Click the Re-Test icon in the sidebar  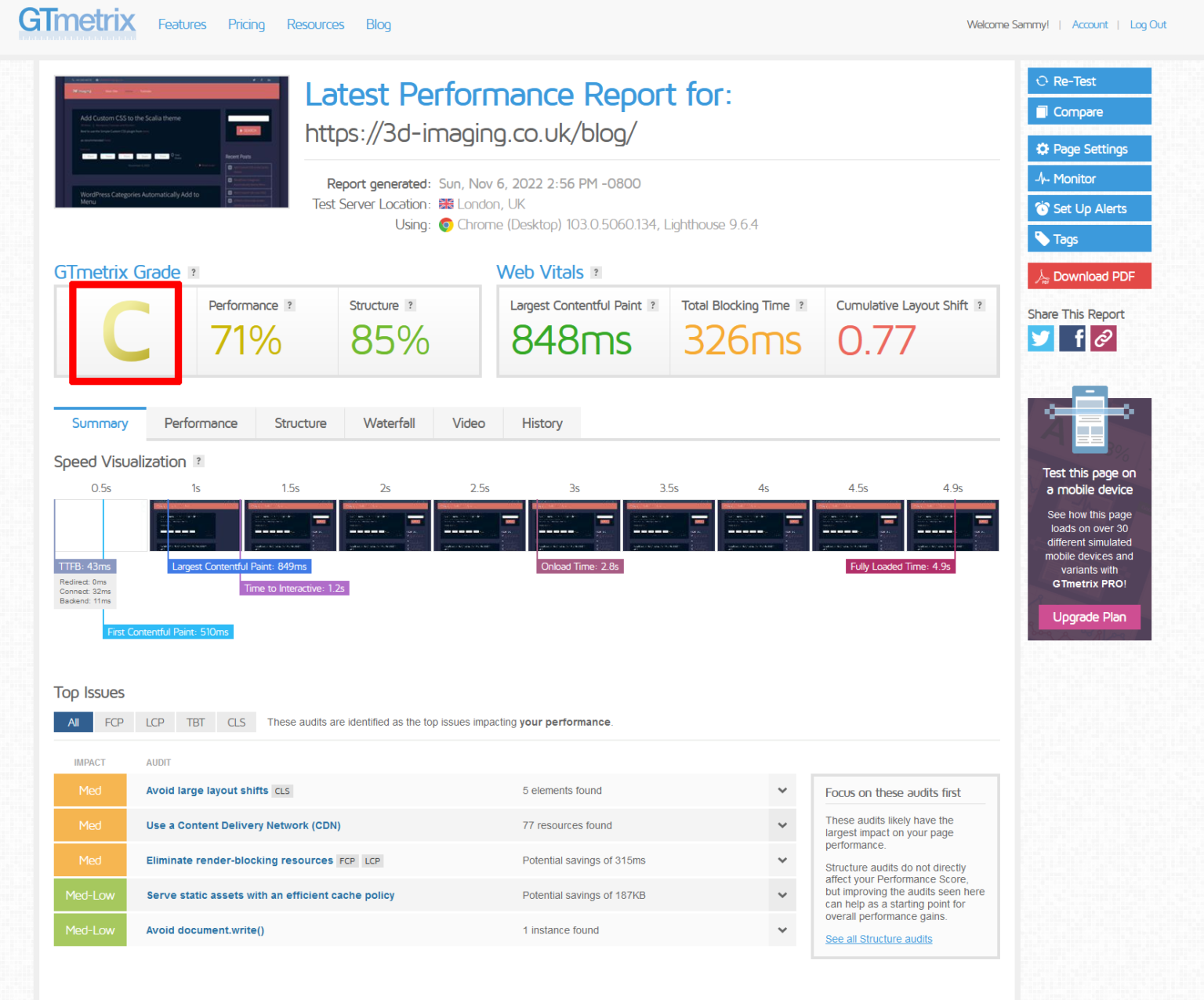click(x=1043, y=81)
